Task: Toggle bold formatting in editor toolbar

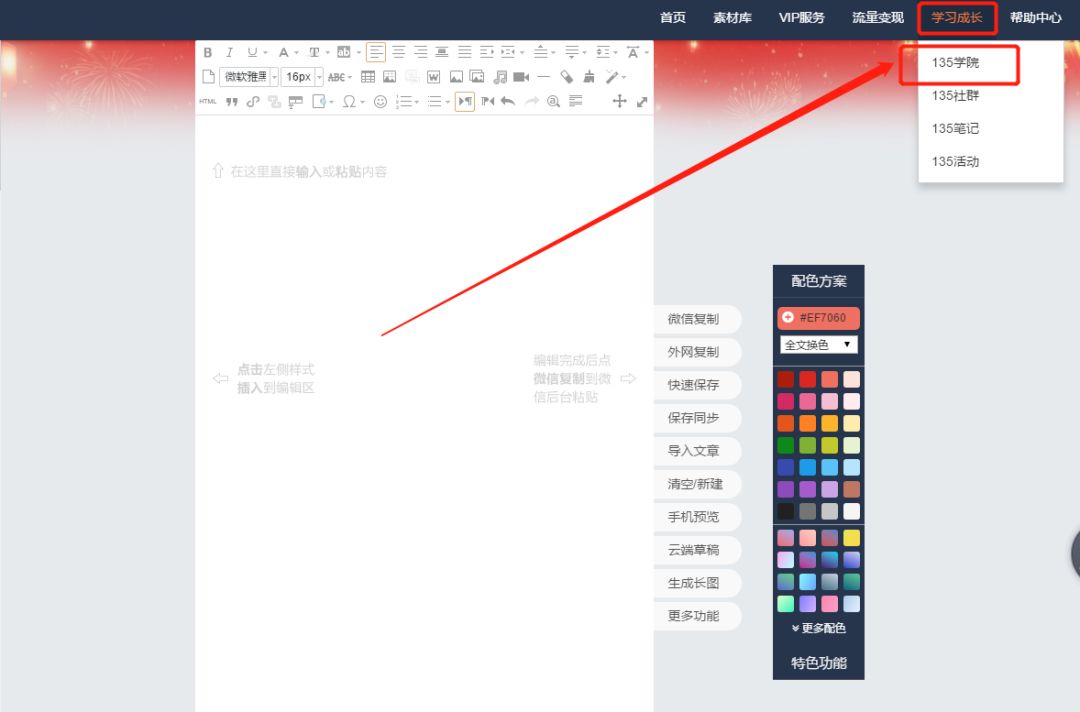Action: (207, 52)
